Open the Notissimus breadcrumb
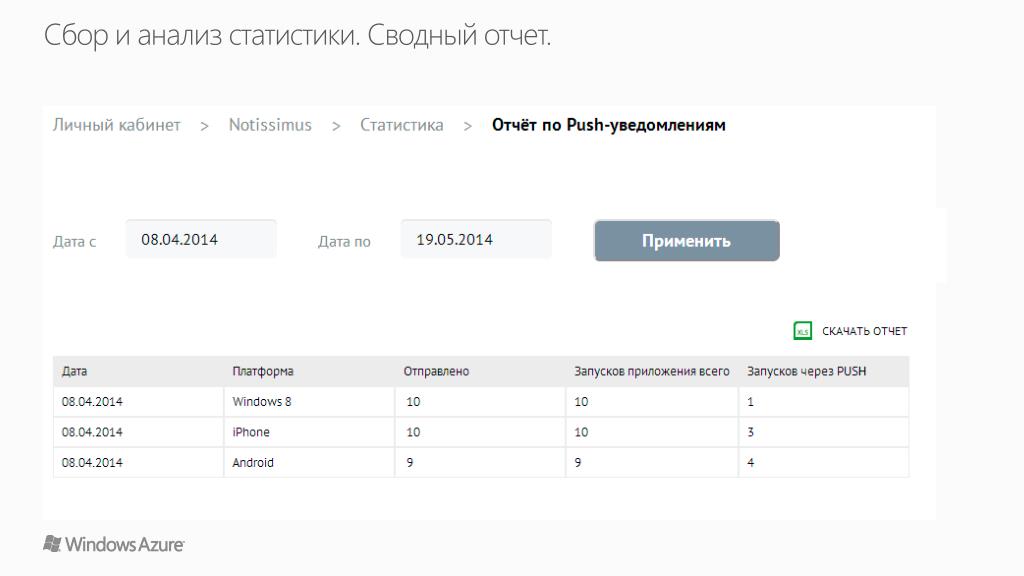 (x=270, y=125)
